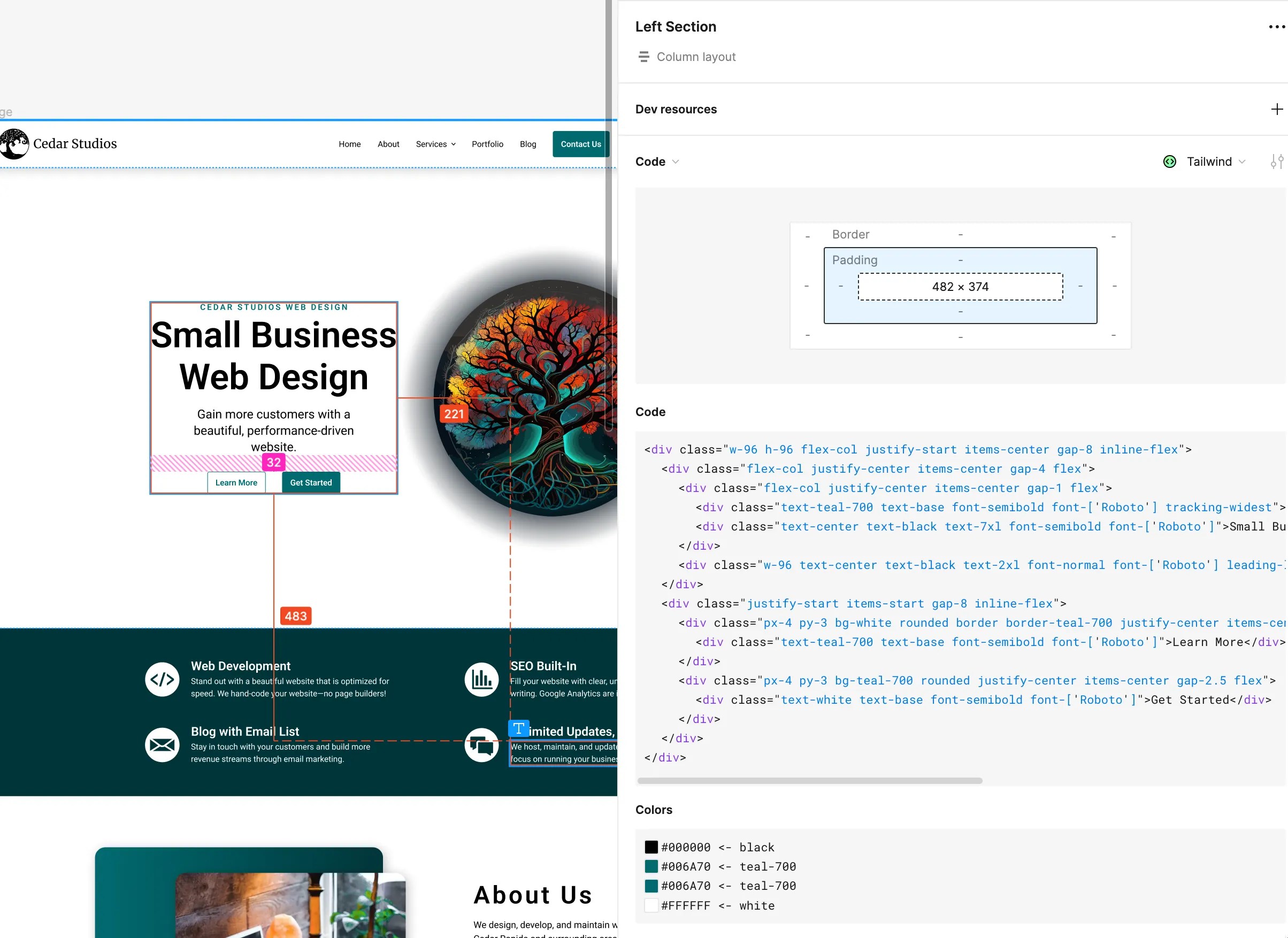Open code settings with the sliders icon
The height and width of the screenshot is (938, 1288).
pyautogui.click(x=1276, y=162)
